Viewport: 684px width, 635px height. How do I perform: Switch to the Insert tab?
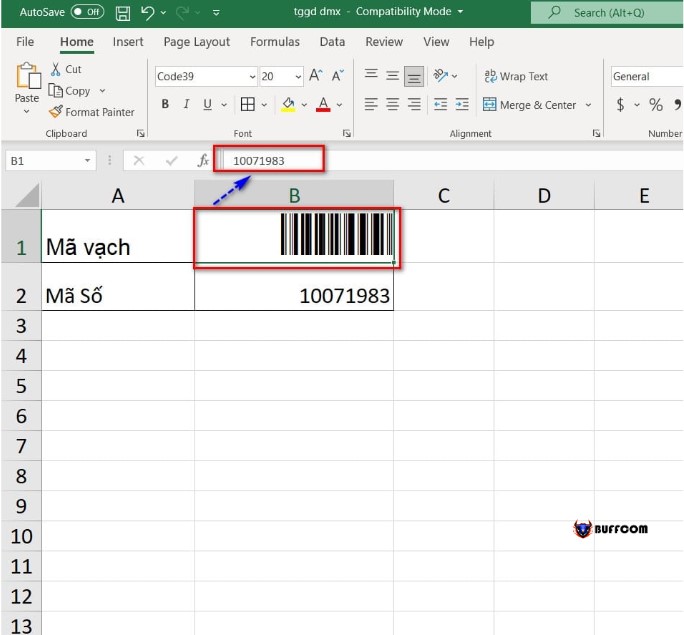pos(128,42)
